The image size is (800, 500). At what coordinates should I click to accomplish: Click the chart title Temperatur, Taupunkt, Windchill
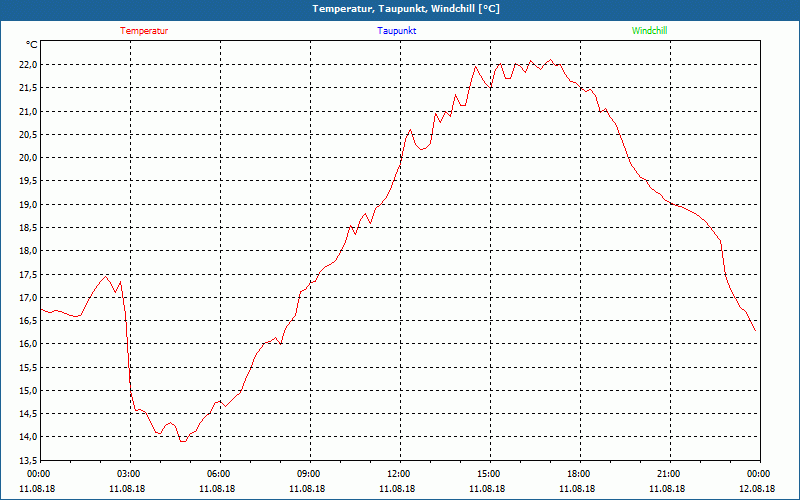[406, 9]
